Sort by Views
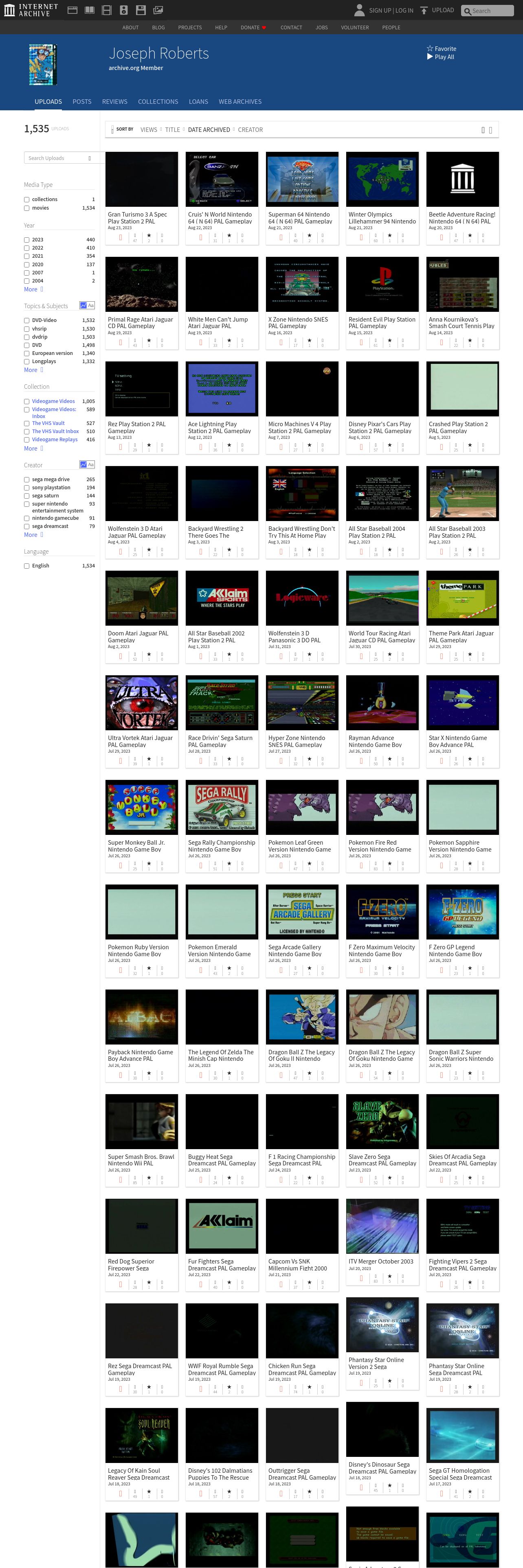The image size is (523, 1568). click(x=149, y=130)
